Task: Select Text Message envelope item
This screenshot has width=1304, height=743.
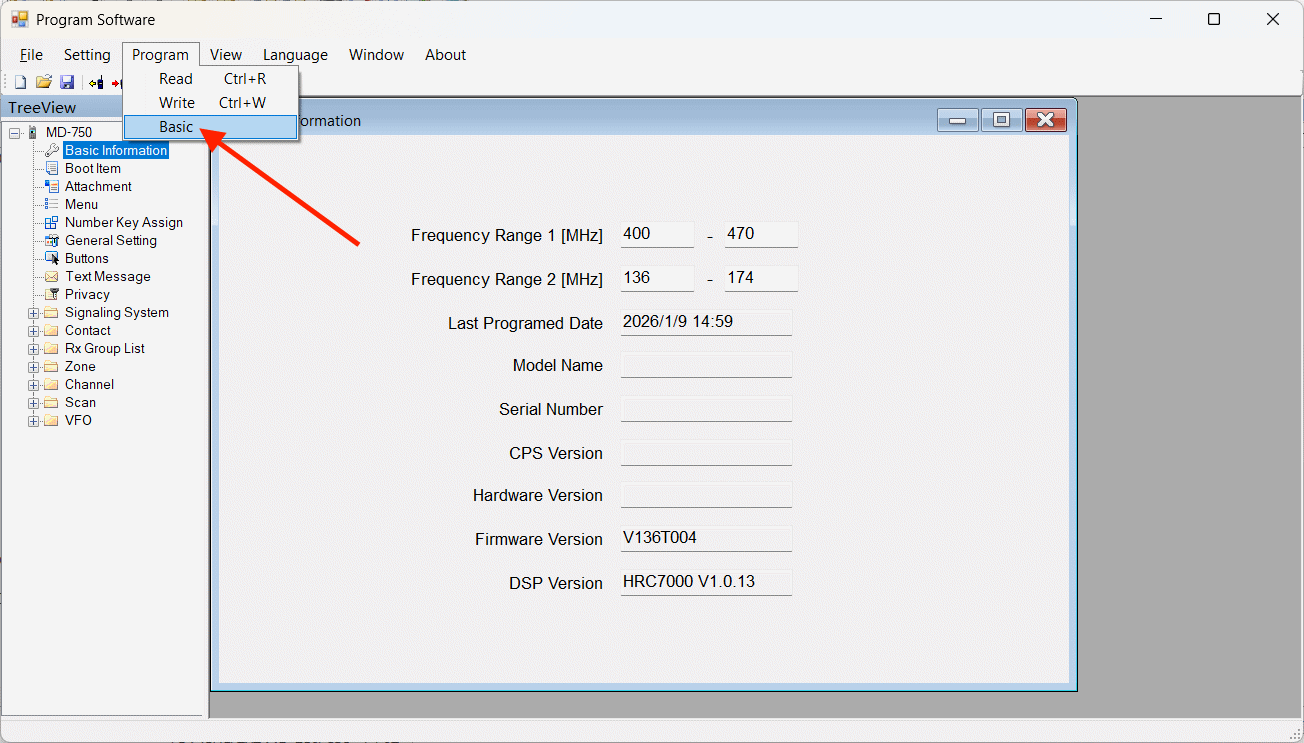Action: pos(107,276)
